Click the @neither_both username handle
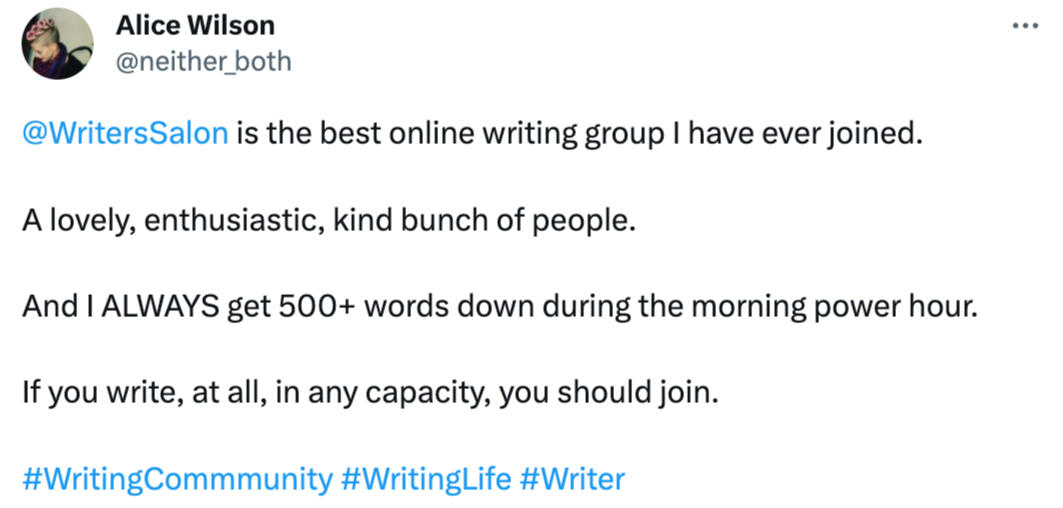The image size is (1063, 508). 204,62
